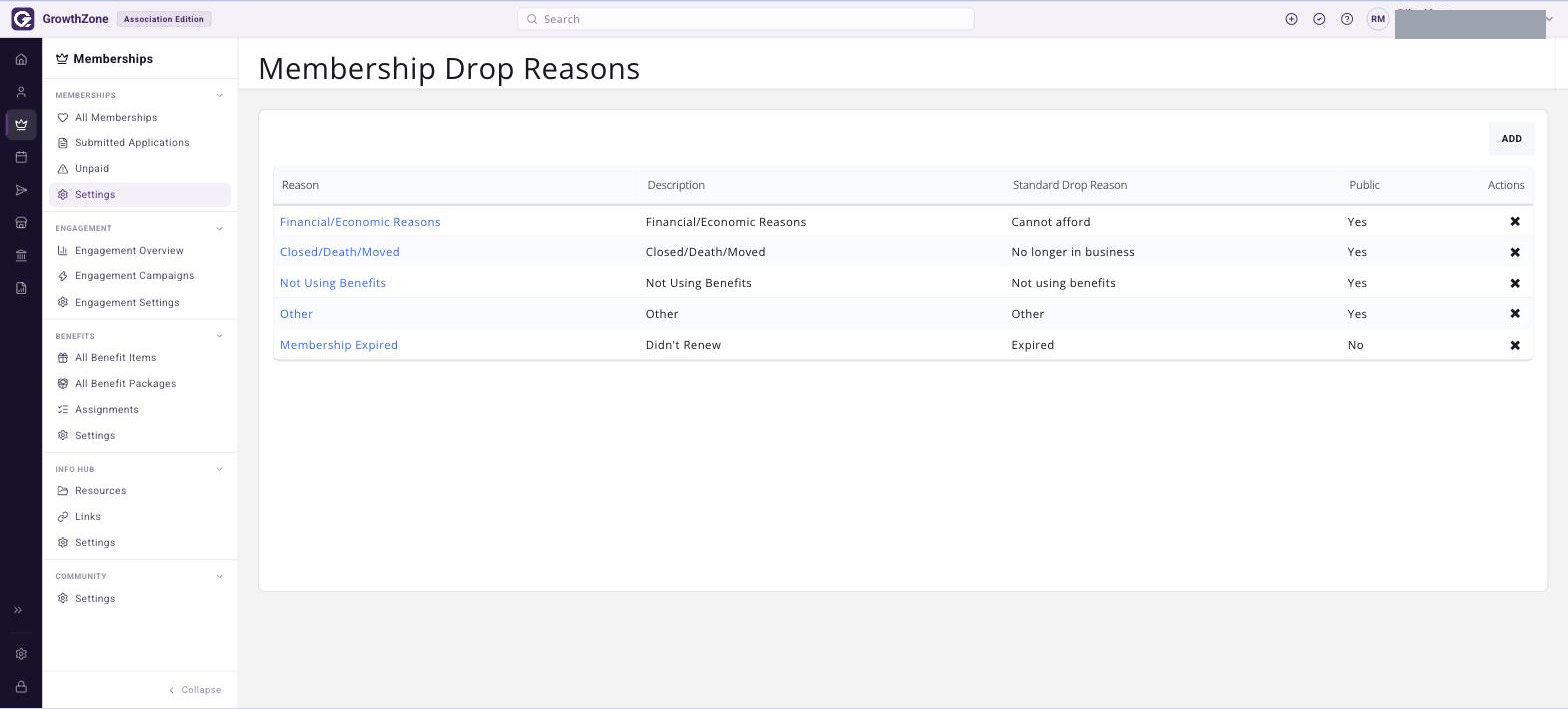Open Closed/Death/Moved link
The height and width of the screenshot is (709, 1568).
coord(340,252)
